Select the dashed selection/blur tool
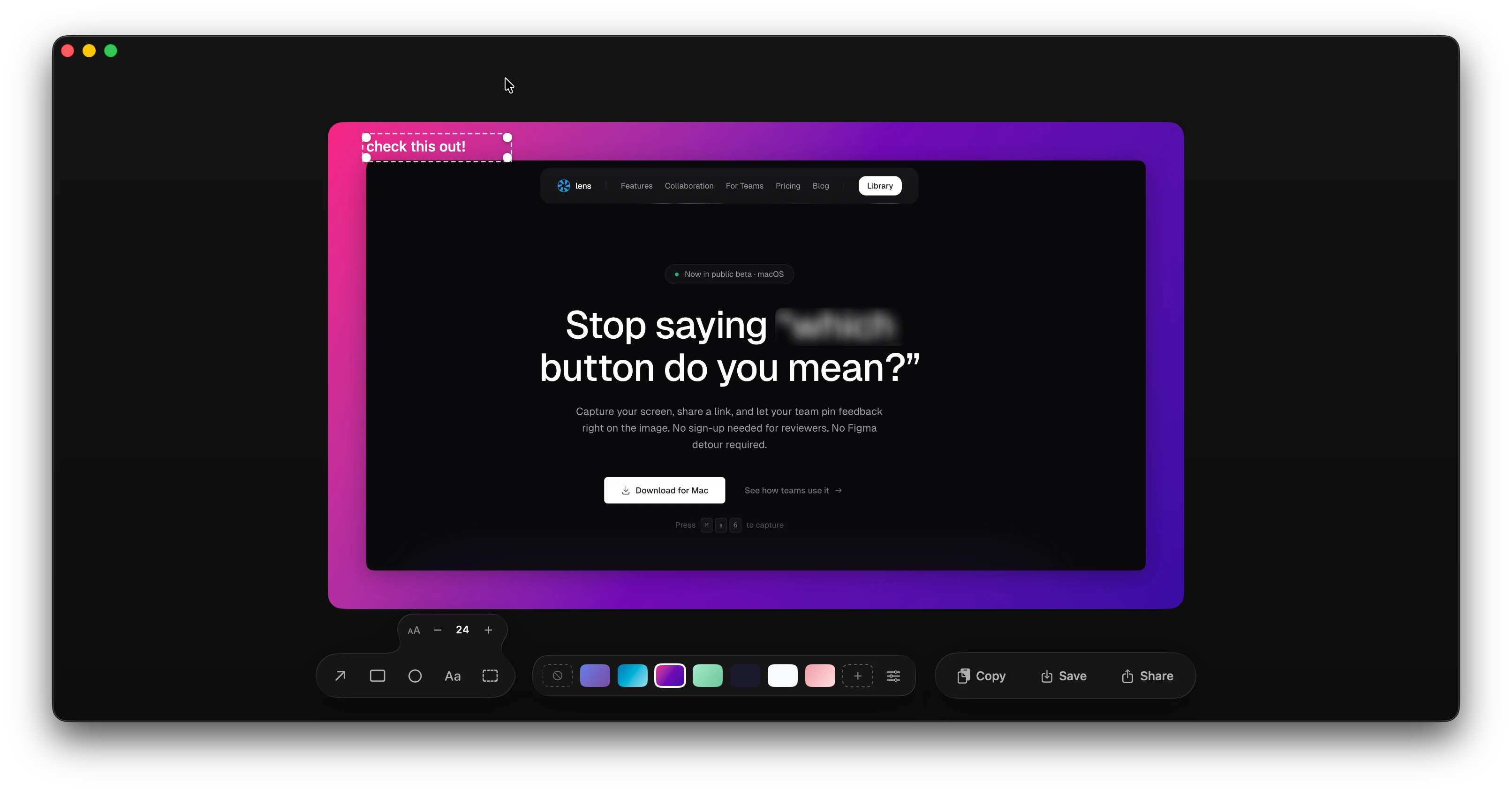 pyautogui.click(x=490, y=676)
